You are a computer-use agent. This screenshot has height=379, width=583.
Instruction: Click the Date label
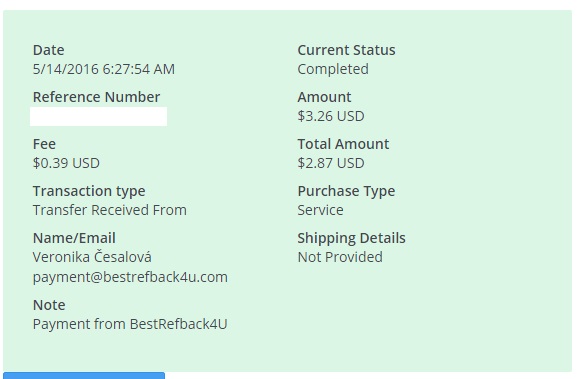(x=48, y=50)
